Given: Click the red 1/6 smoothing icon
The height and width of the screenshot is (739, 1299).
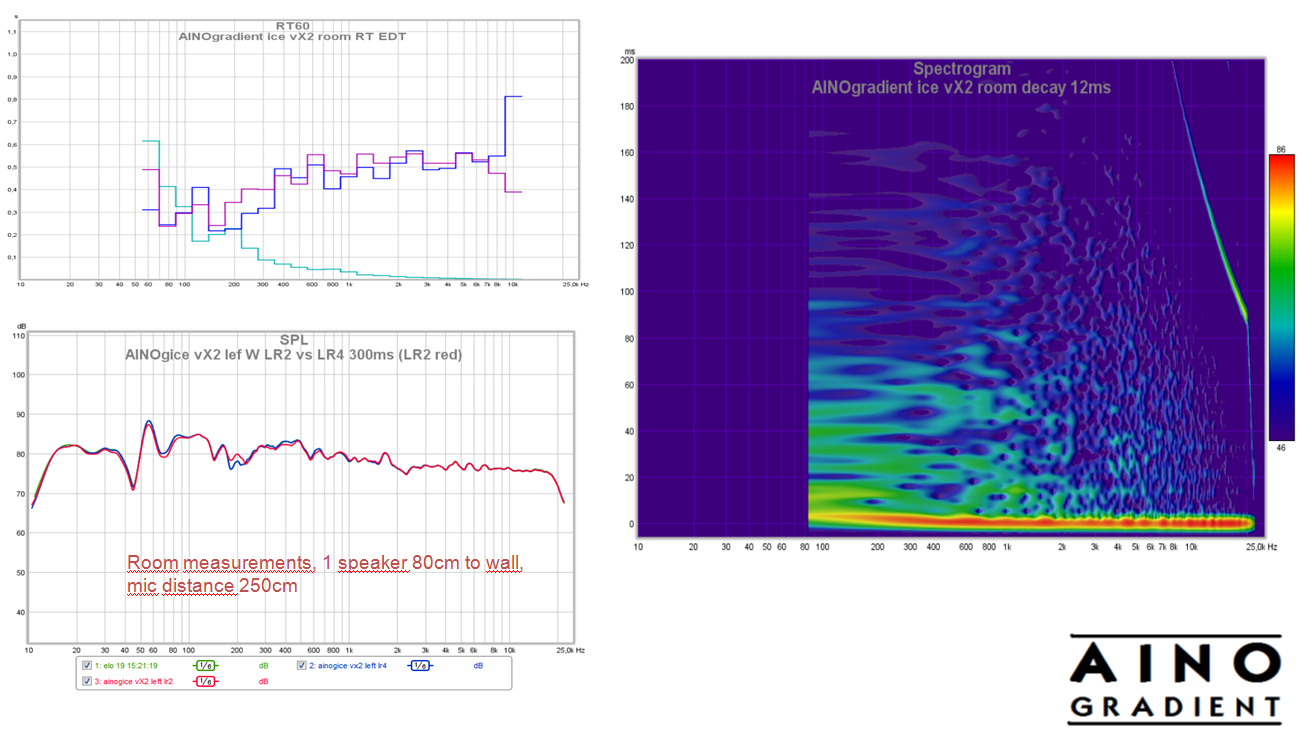Looking at the screenshot, I should pos(205,681).
